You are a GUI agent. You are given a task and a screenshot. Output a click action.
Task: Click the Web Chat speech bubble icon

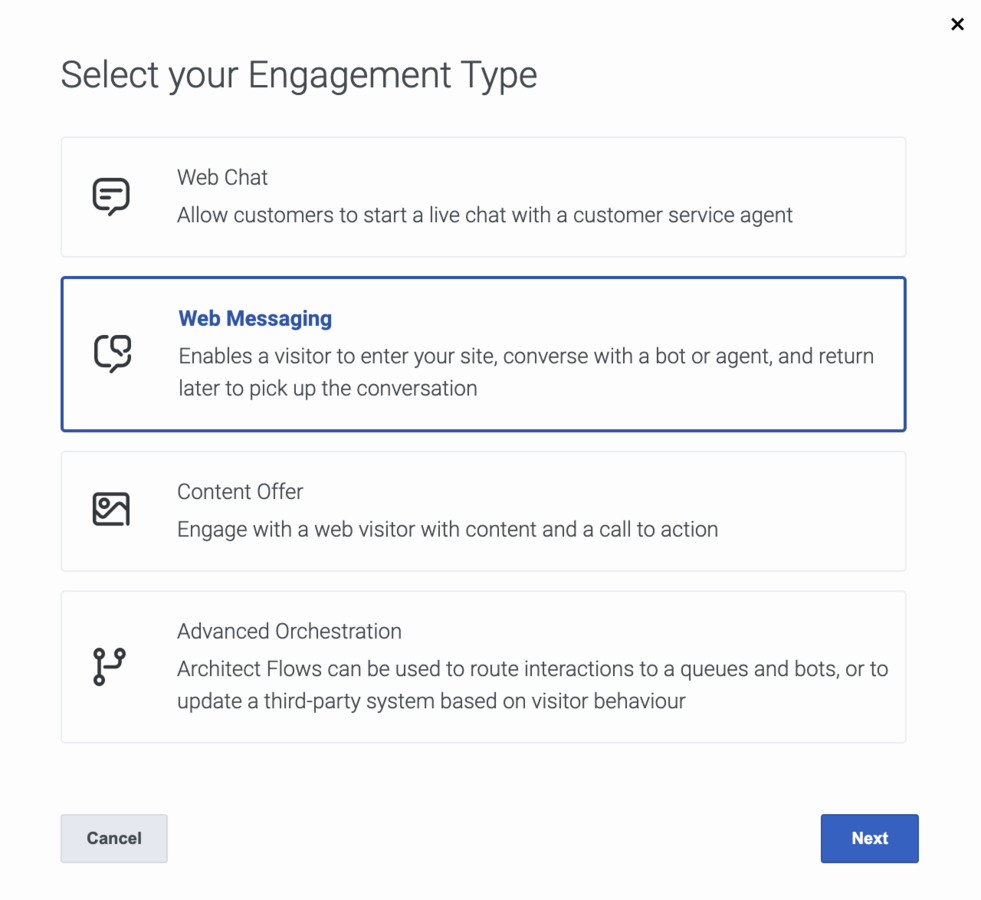point(111,196)
